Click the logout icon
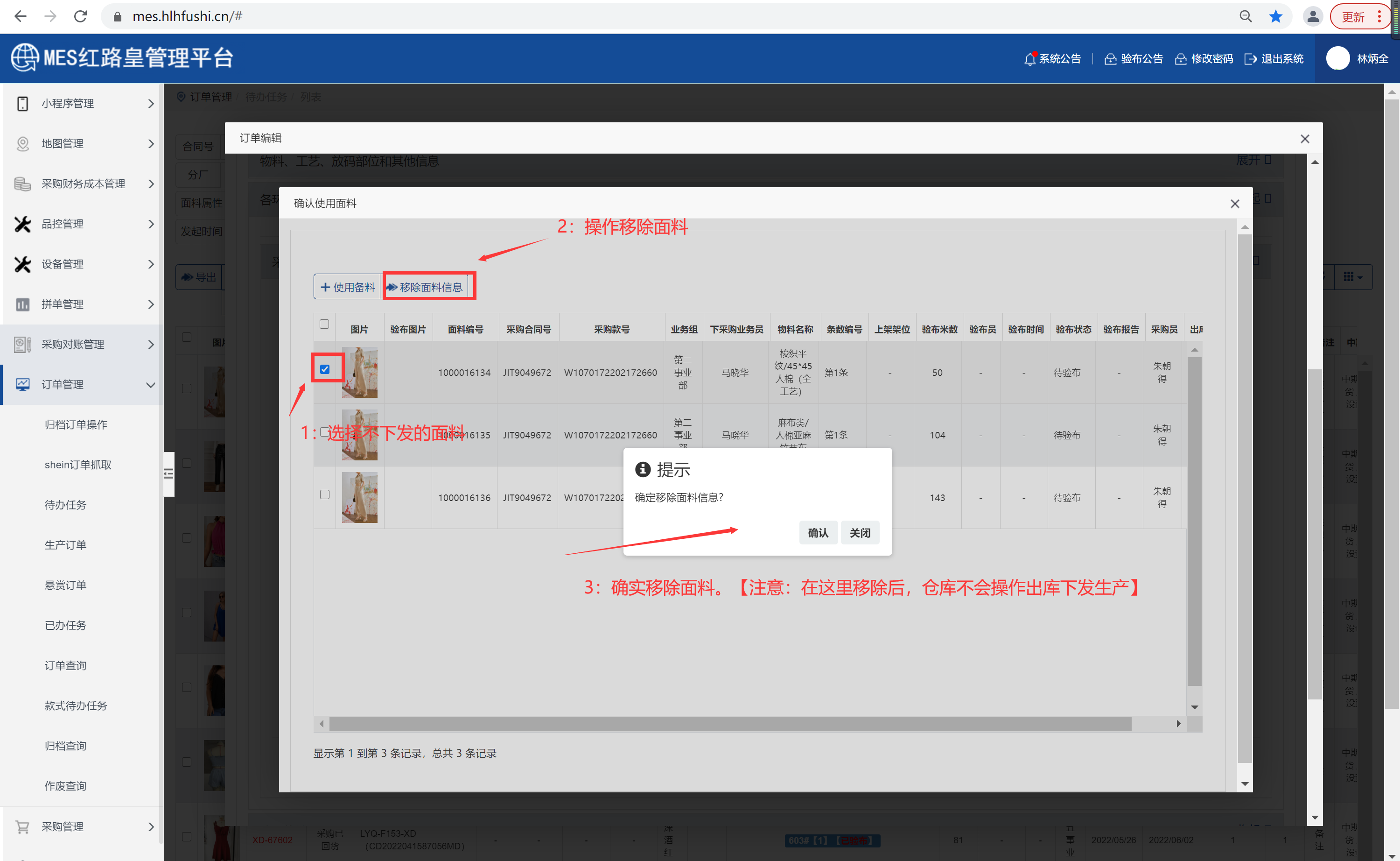Viewport: 1400px width, 861px height. point(1251,59)
